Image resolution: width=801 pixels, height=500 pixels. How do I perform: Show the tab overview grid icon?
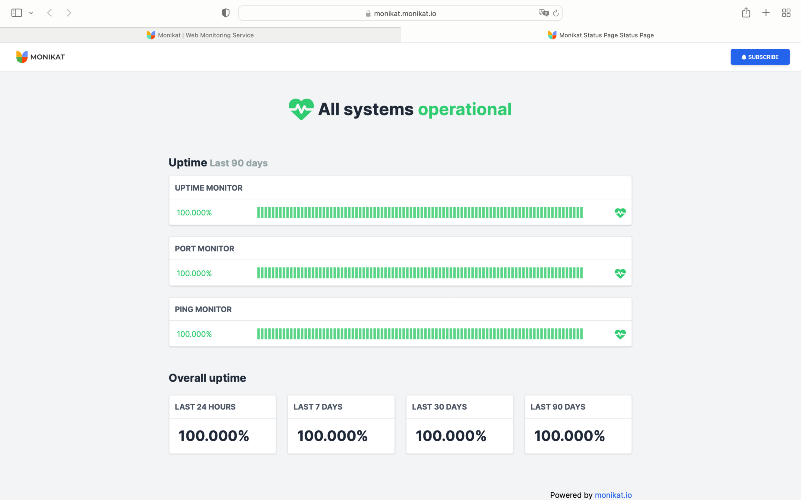tap(786, 13)
